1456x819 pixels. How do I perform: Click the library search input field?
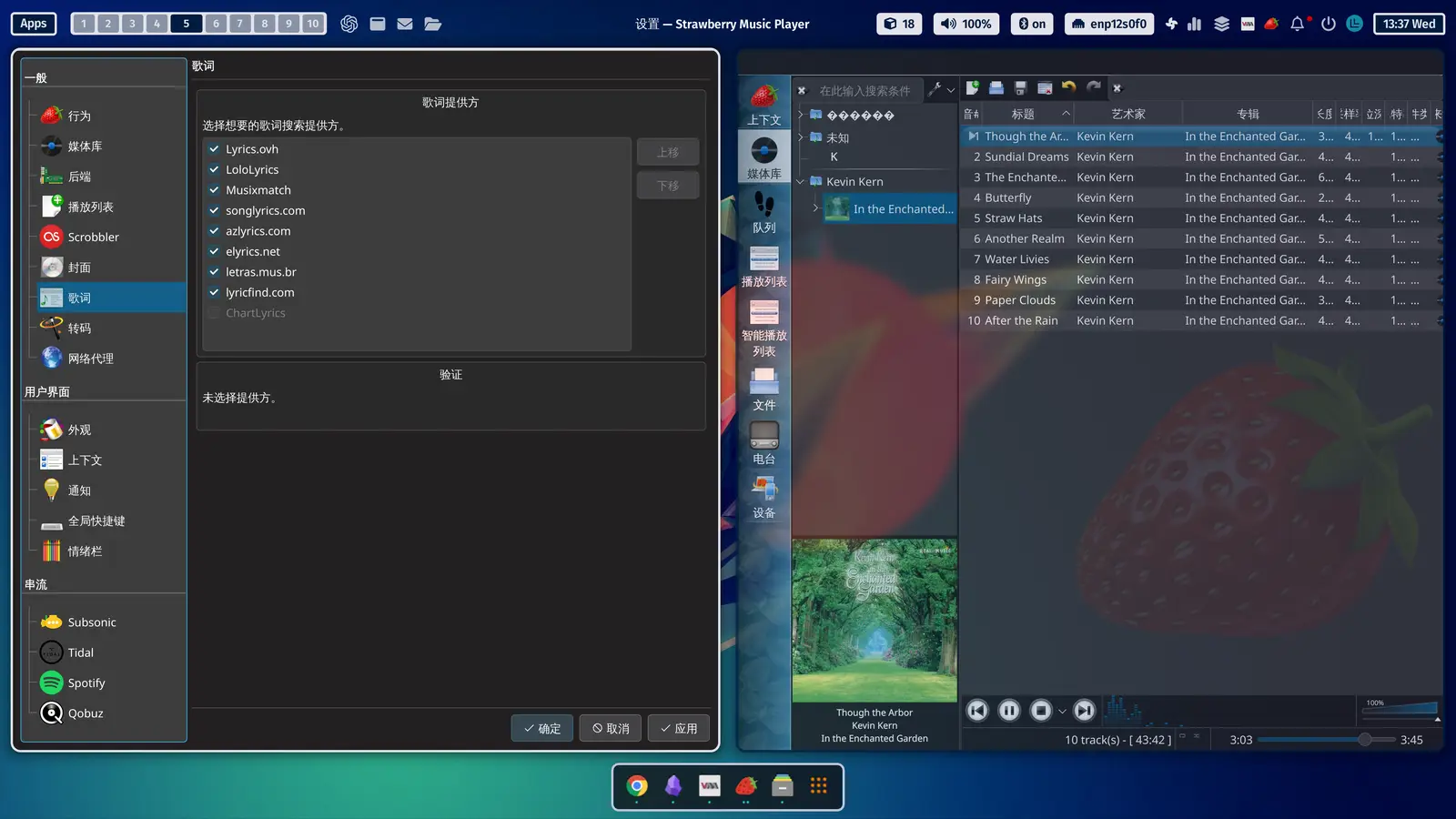tap(866, 90)
